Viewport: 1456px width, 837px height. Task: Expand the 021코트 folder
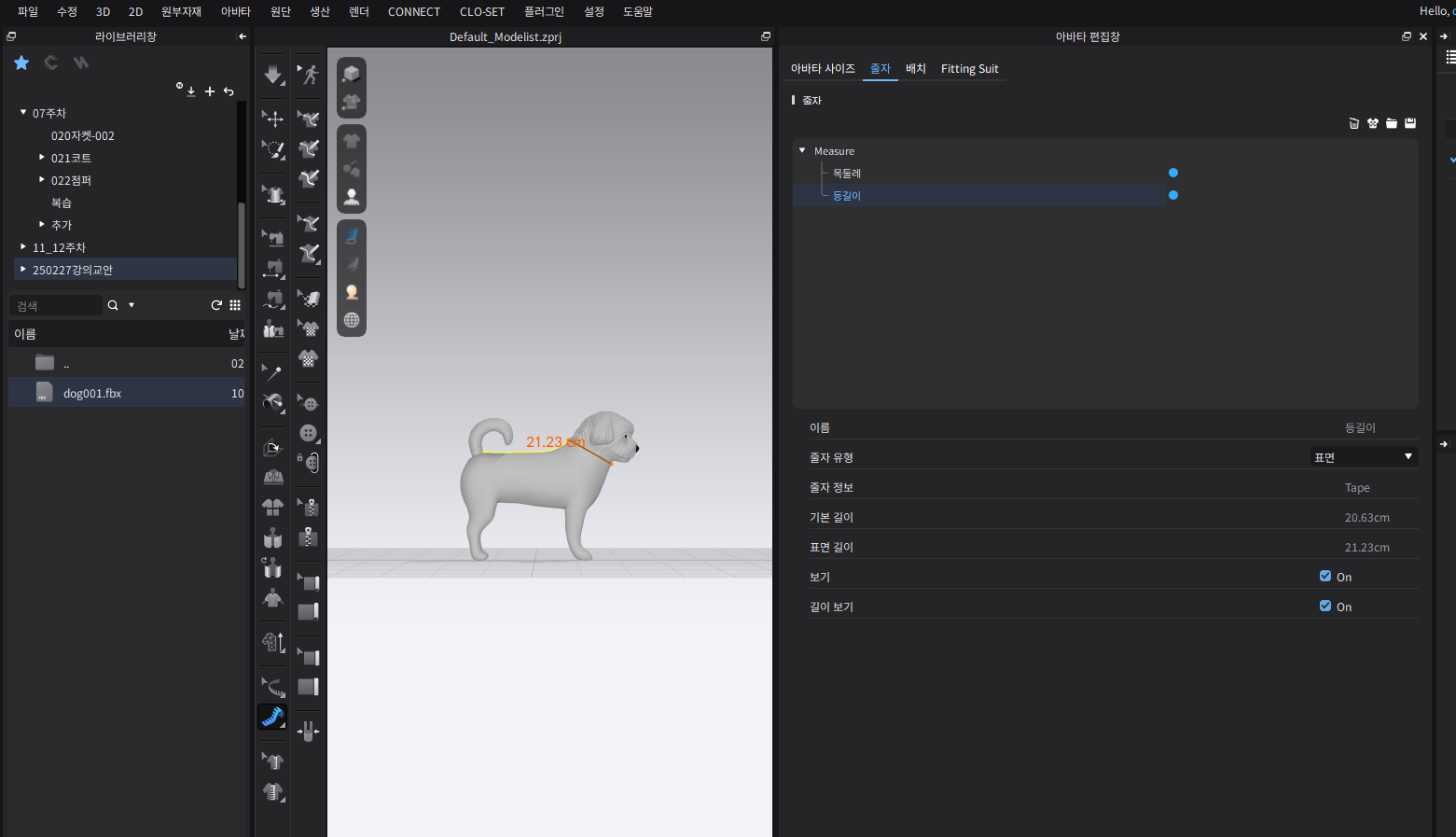42,158
